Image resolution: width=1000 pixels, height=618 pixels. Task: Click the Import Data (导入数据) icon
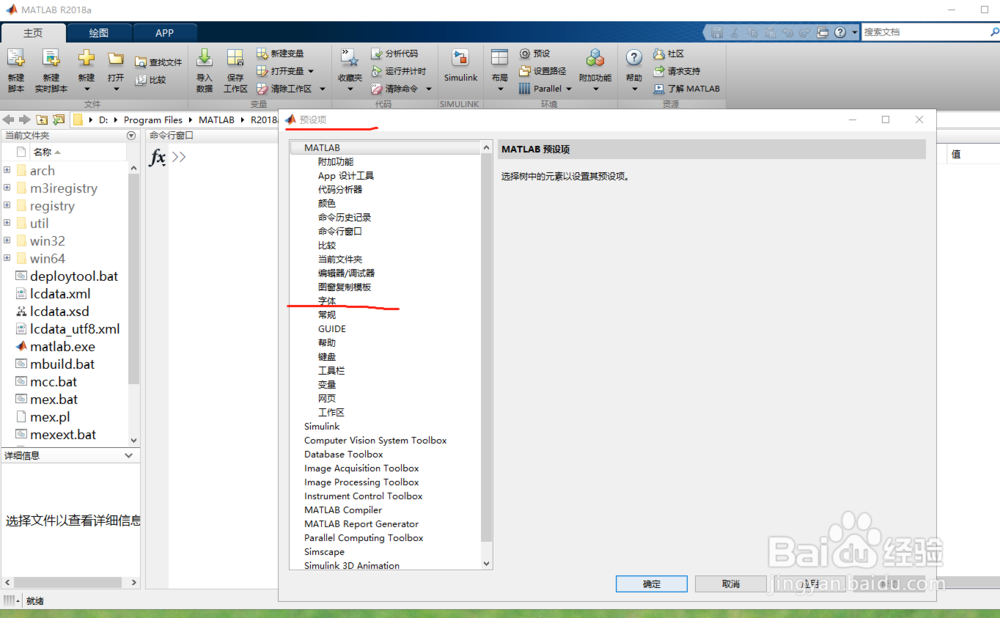[x=204, y=59]
